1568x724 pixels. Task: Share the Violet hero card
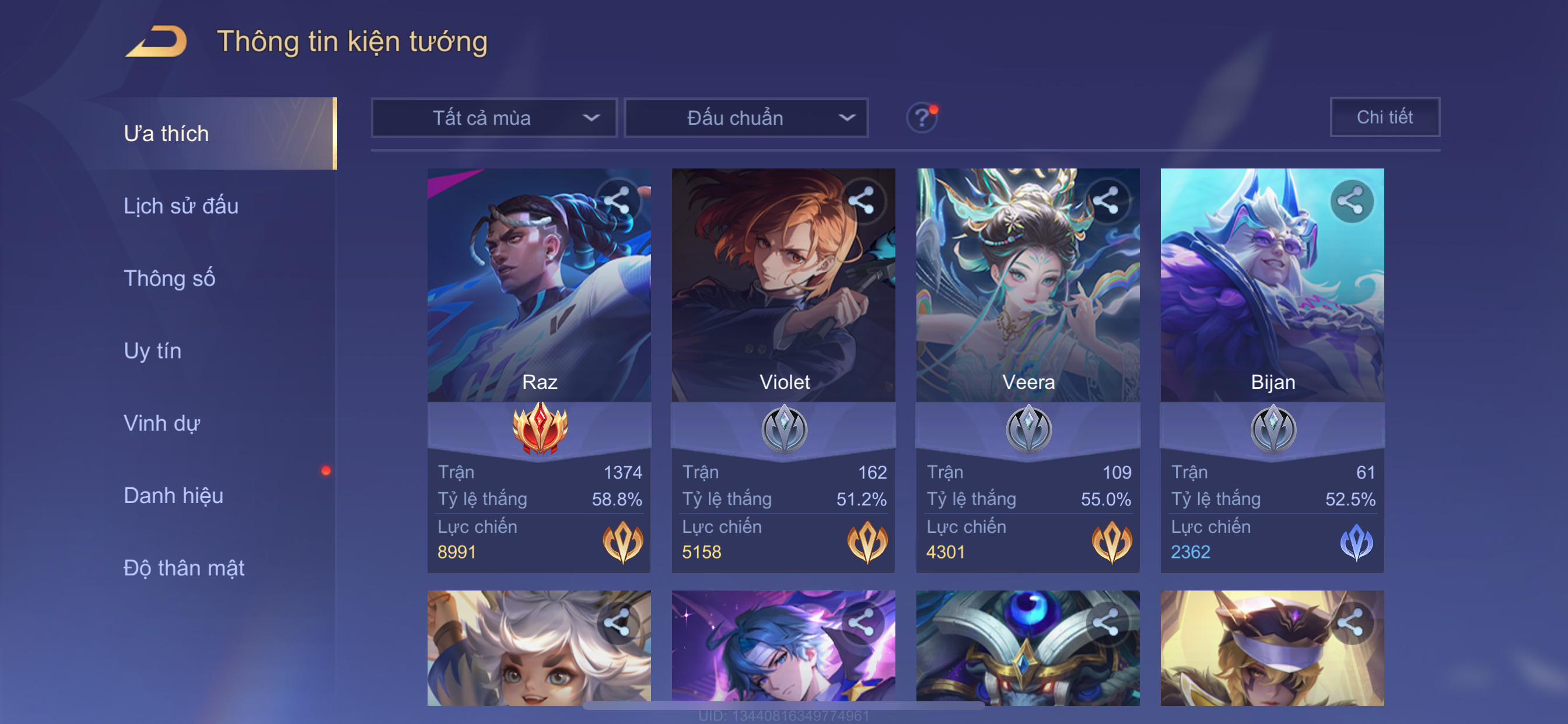coord(862,200)
